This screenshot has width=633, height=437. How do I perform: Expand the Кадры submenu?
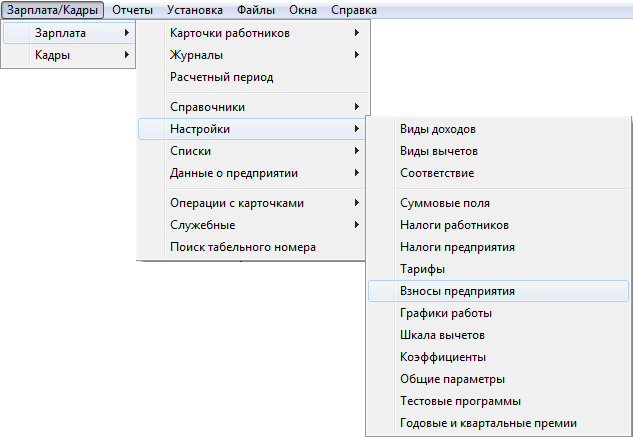68,55
